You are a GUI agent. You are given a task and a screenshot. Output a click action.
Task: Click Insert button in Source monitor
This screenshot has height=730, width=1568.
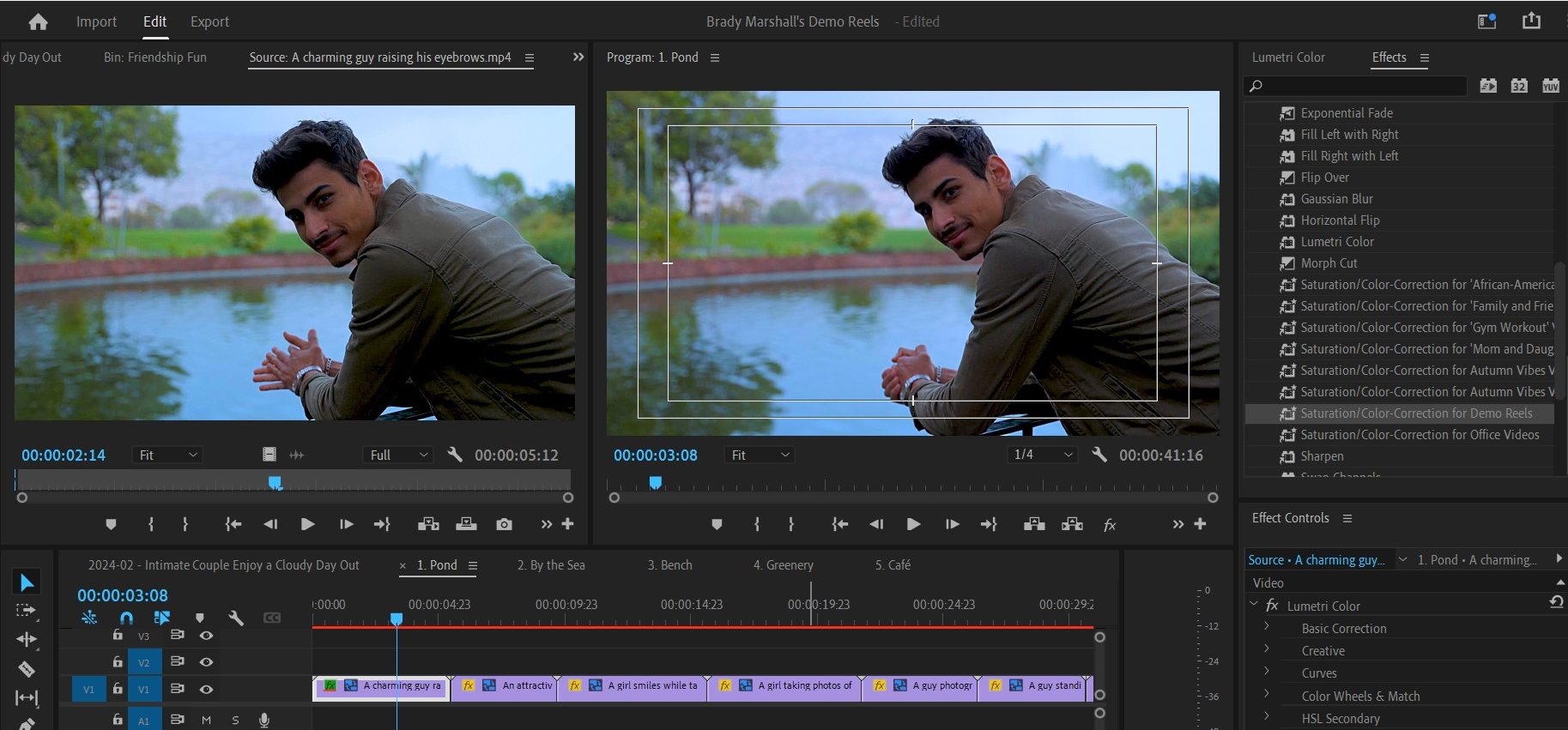(428, 524)
